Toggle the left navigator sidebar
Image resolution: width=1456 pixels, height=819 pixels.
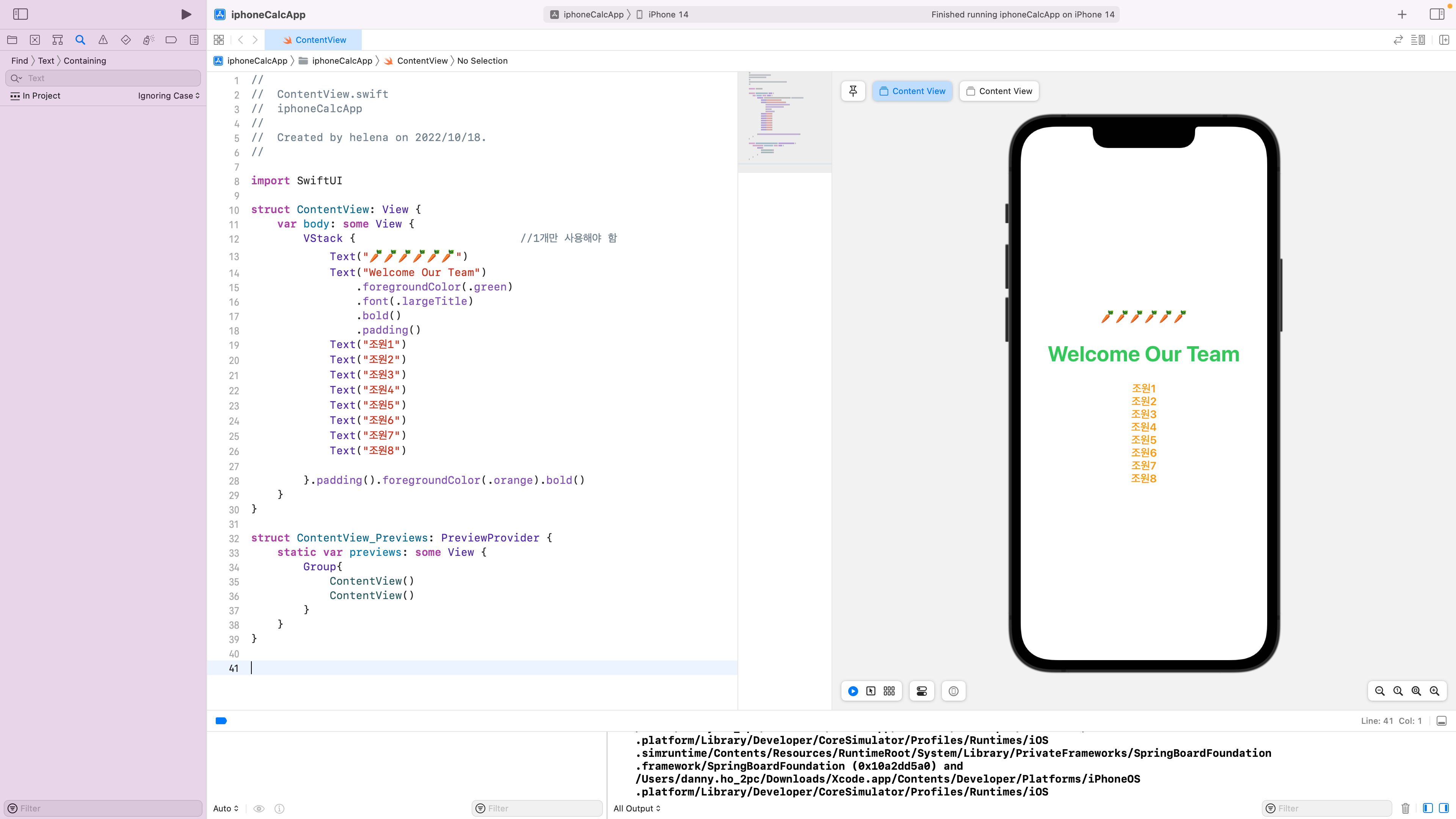[x=20, y=14]
